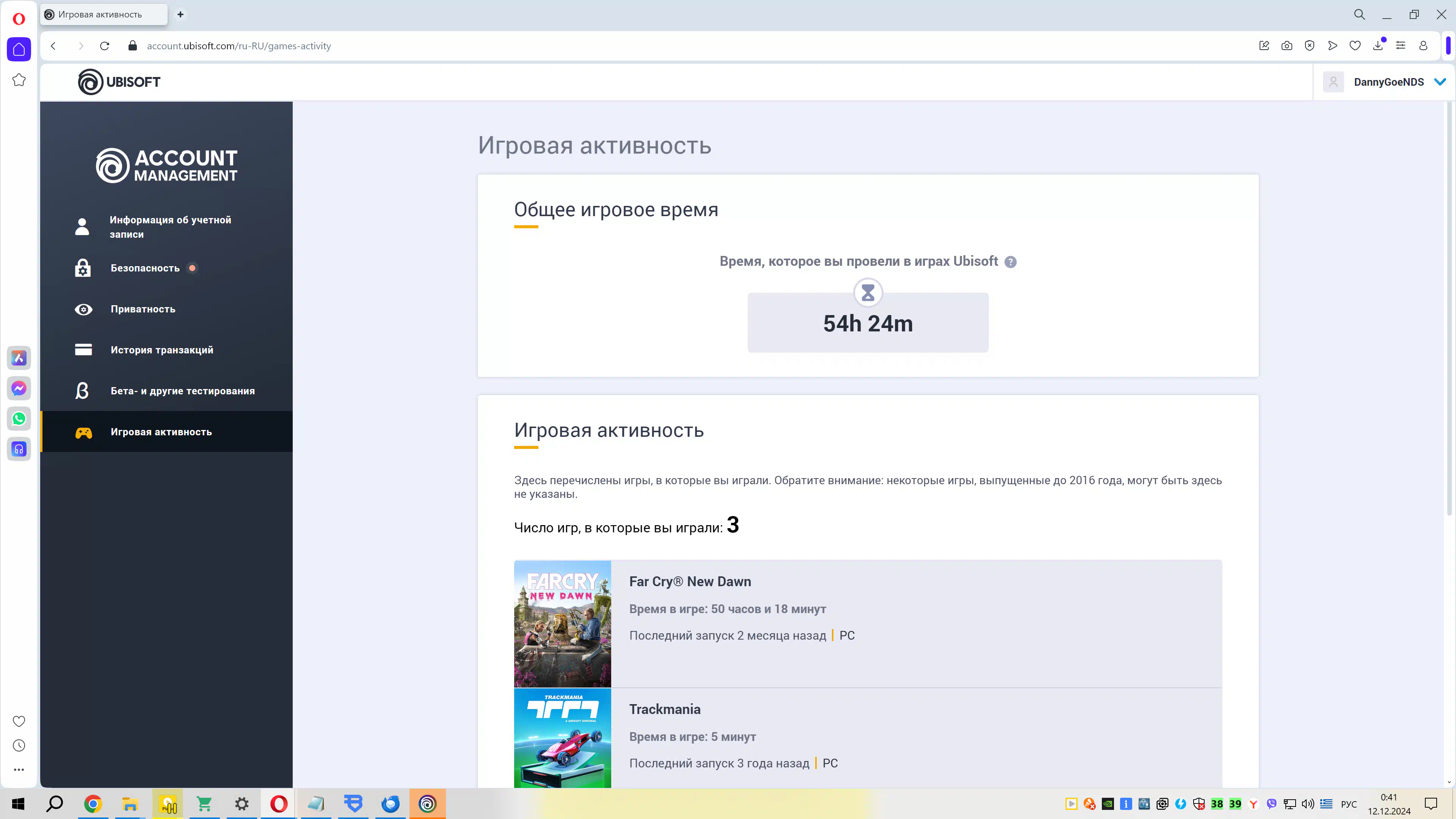Image resolution: width=1456 pixels, height=819 pixels.
Task: Go back to previous page
Action: (x=54, y=46)
